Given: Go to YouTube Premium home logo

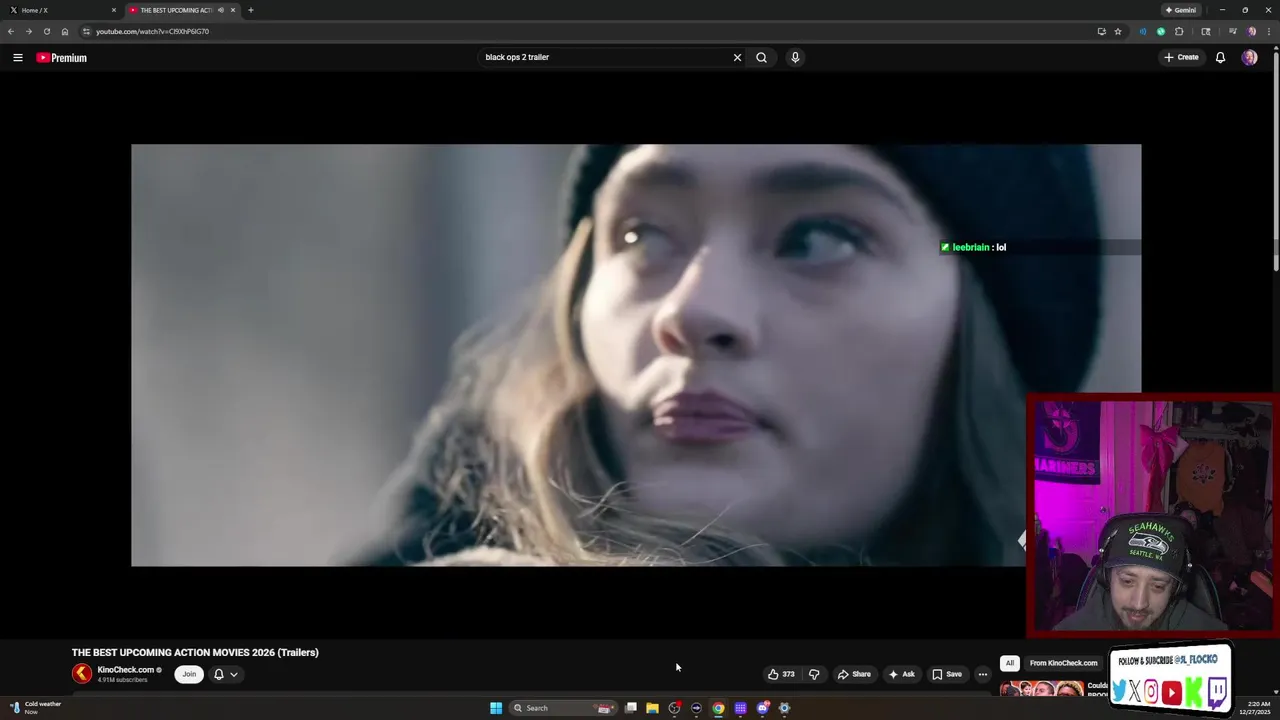Looking at the screenshot, I should [x=62, y=58].
